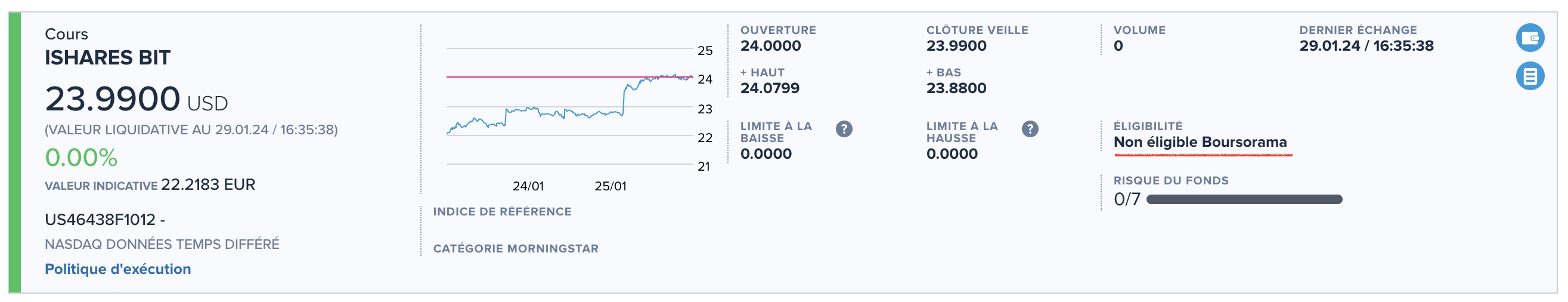Image resolution: width=1568 pixels, height=302 pixels.
Task: Click the Catégorie Morningstar label
Action: click(x=516, y=249)
